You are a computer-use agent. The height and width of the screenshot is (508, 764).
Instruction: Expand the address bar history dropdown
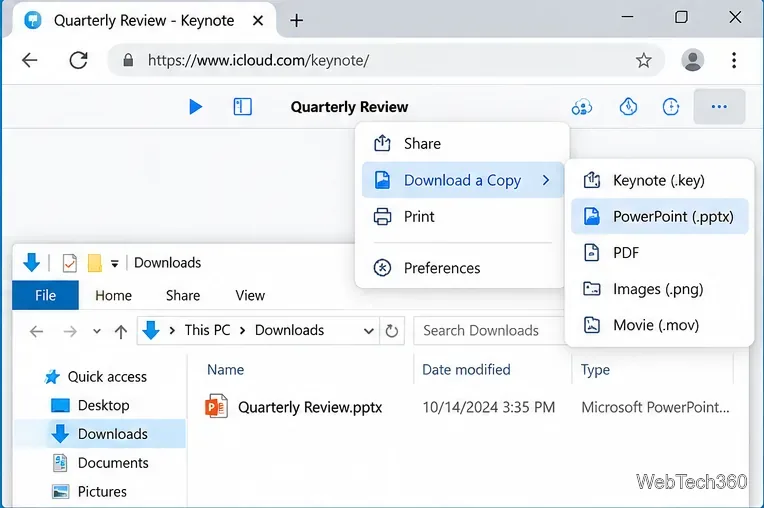[369, 331]
